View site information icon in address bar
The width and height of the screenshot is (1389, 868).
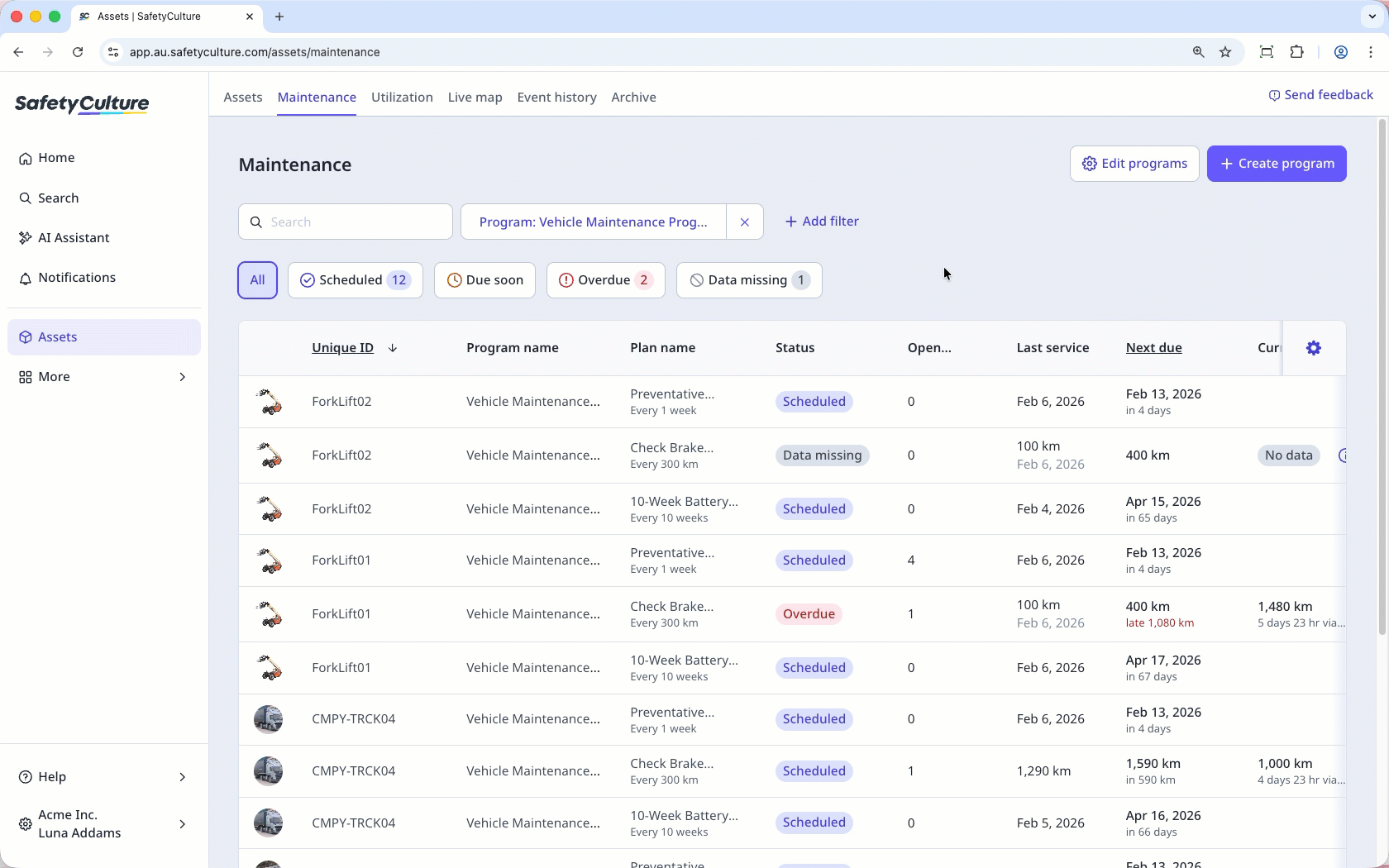(x=113, y=52)
